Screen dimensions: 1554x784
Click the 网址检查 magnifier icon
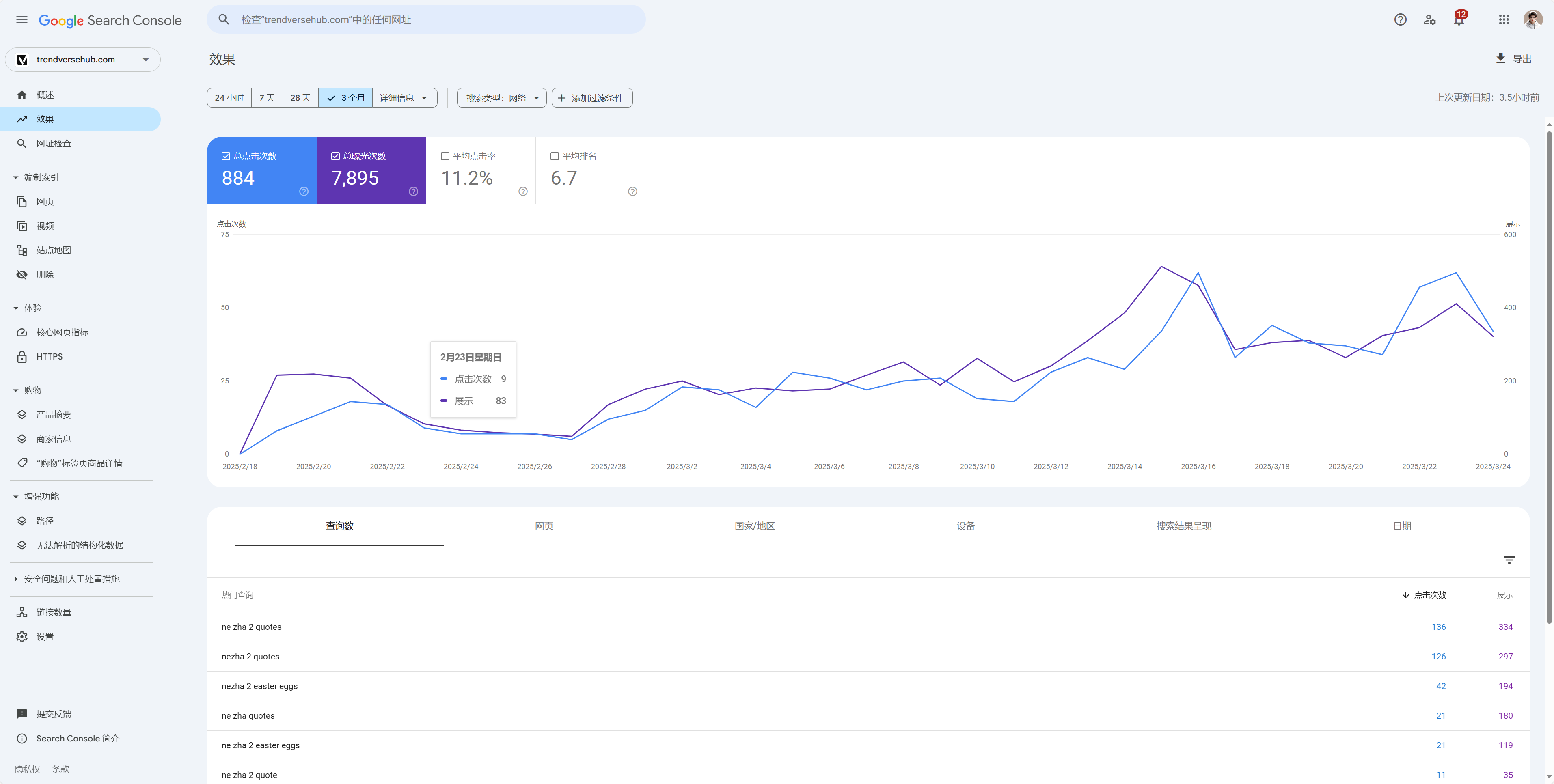[22, 144]
